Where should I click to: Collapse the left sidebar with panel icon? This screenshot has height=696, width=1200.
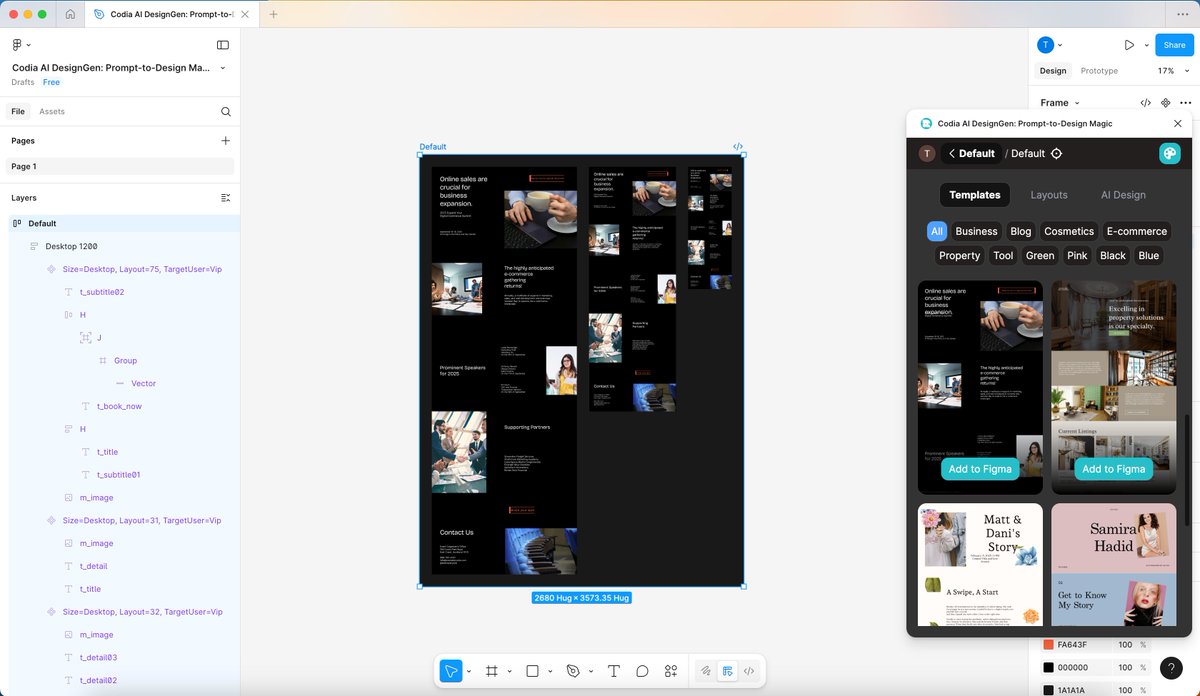[223, 45]
